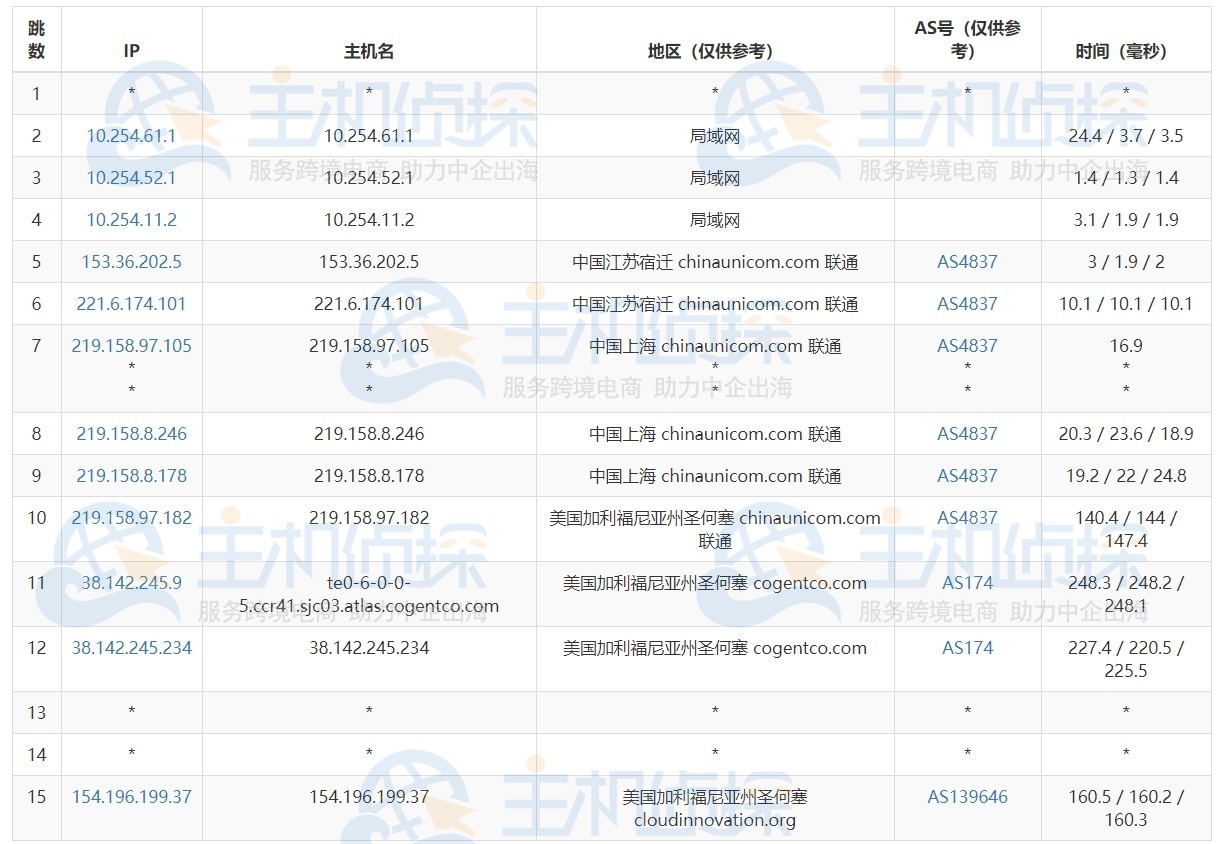Select time value 1.4 / 1.3 / 1.4

coord(1126,178)
